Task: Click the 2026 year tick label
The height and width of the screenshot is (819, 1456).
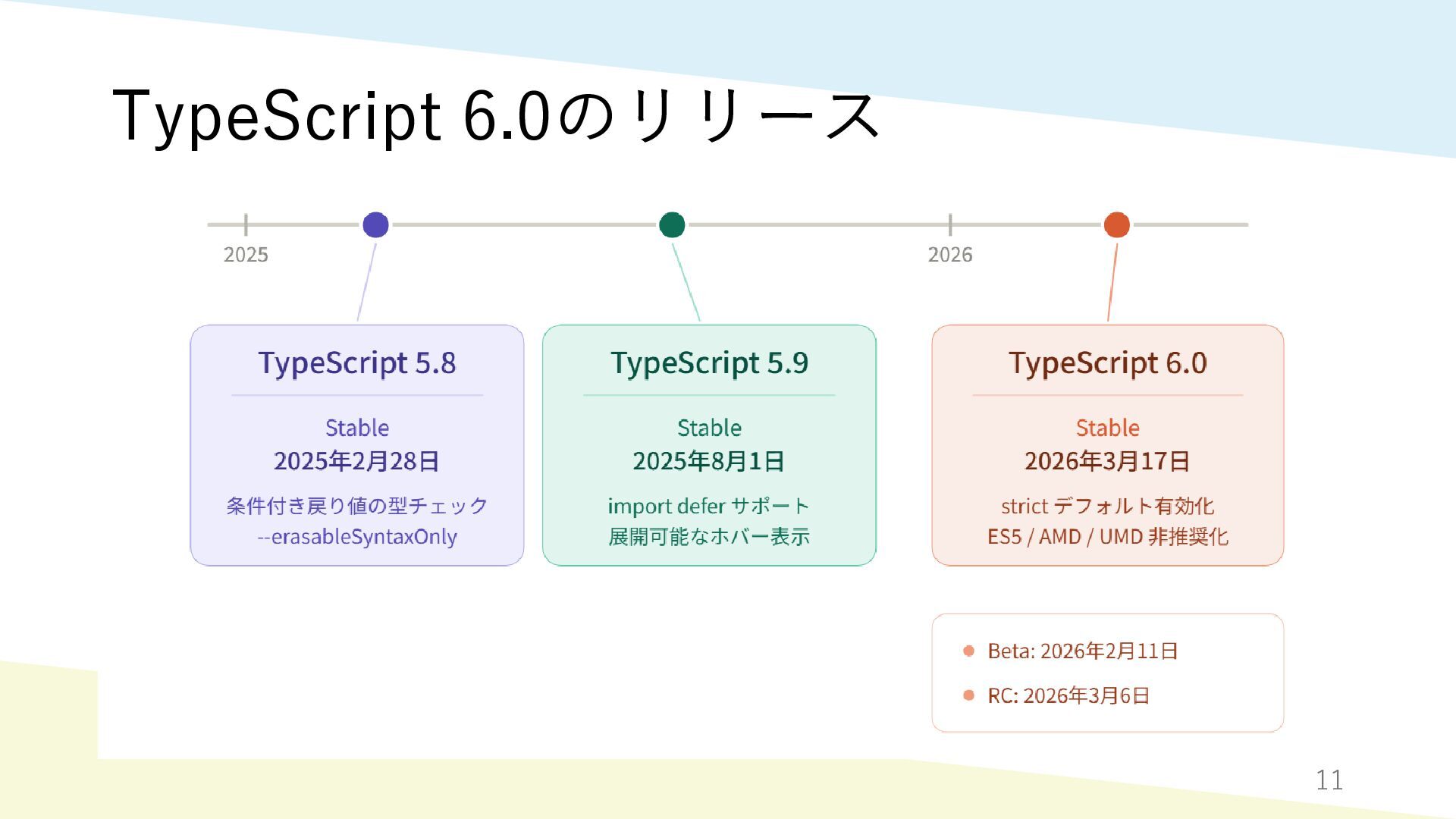Action: click(949, 255)
